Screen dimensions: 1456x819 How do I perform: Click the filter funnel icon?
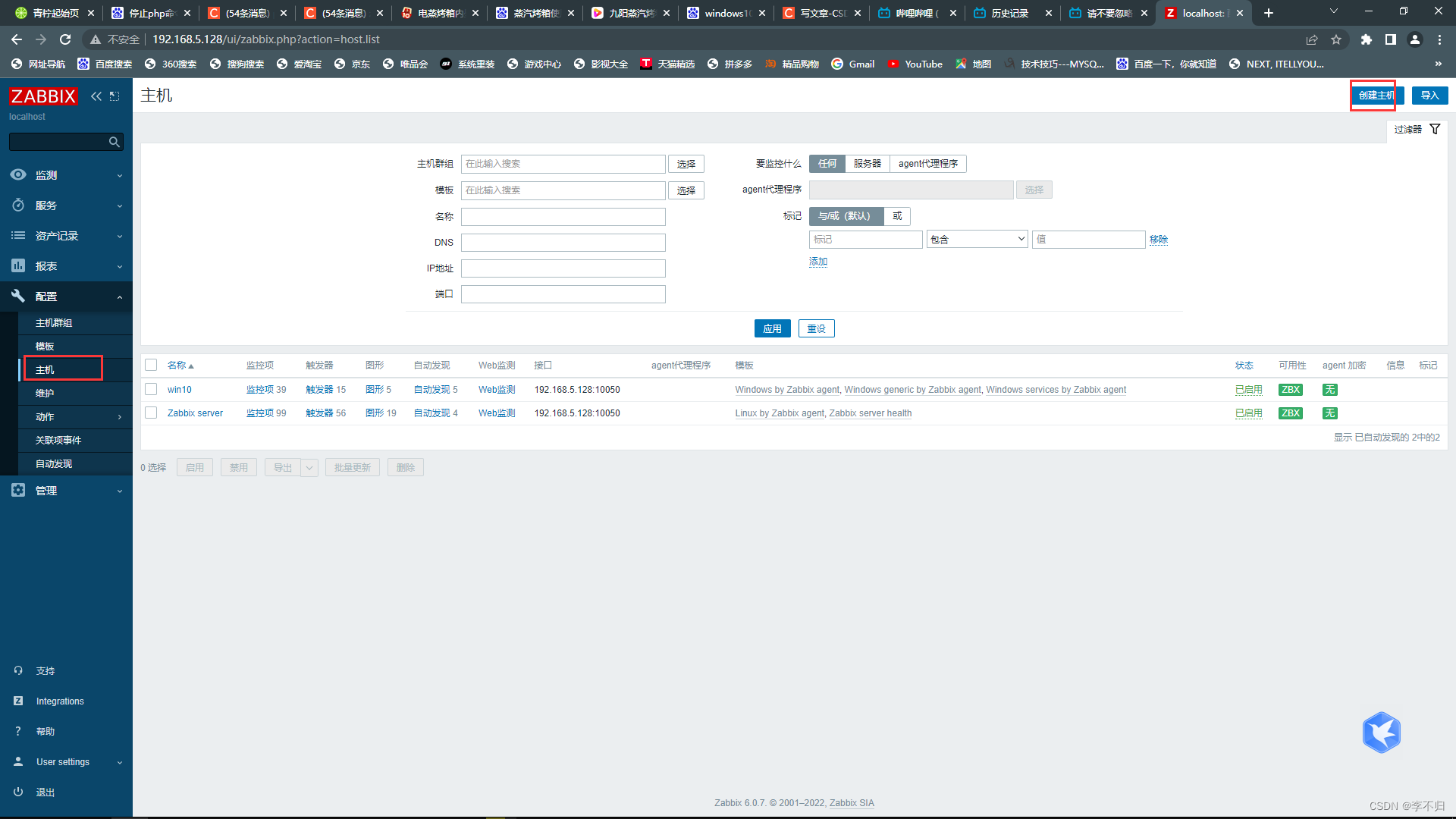click(x=1435, y=130)
